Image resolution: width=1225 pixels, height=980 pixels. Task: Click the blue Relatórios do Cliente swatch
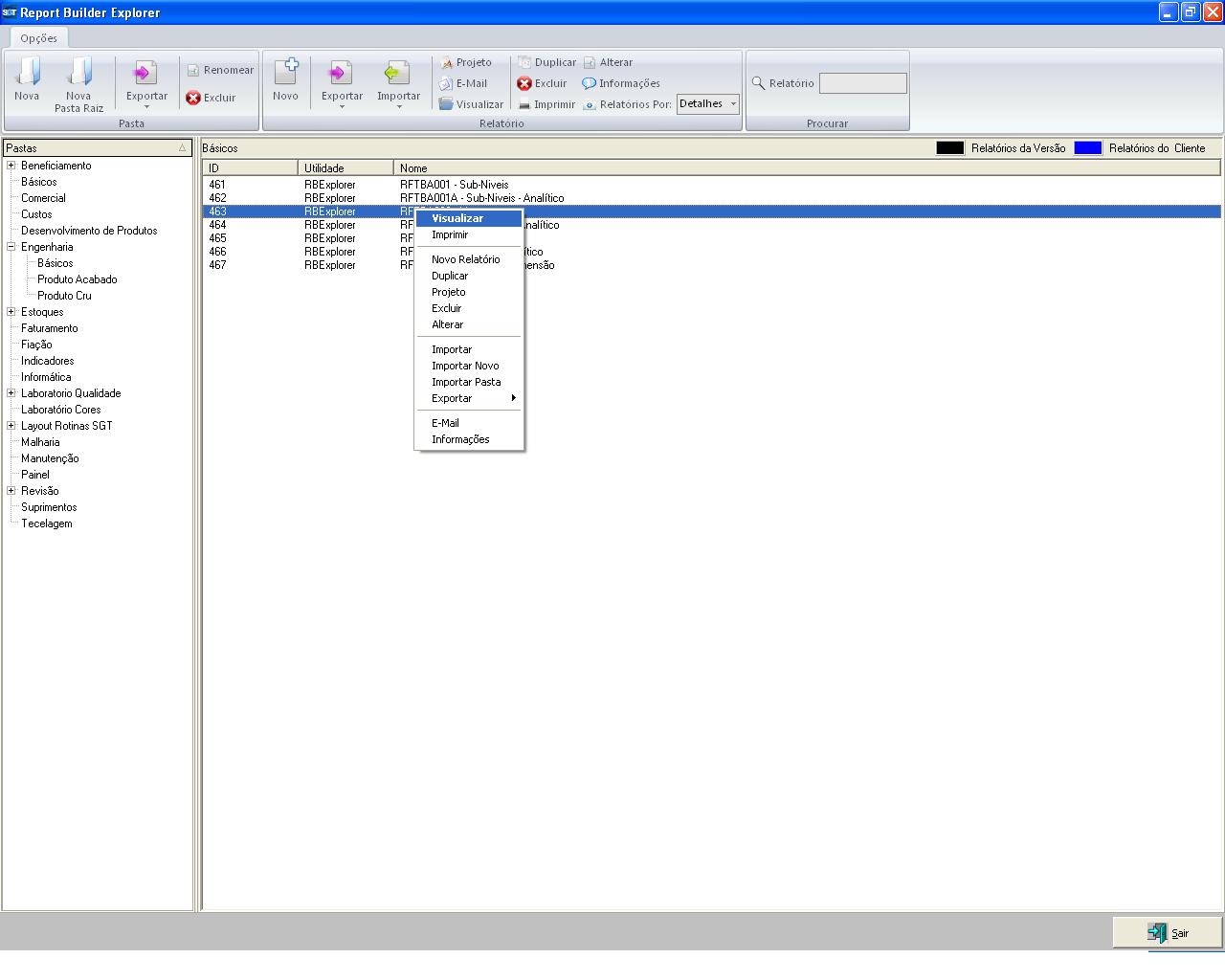[x=1087, y=148]
